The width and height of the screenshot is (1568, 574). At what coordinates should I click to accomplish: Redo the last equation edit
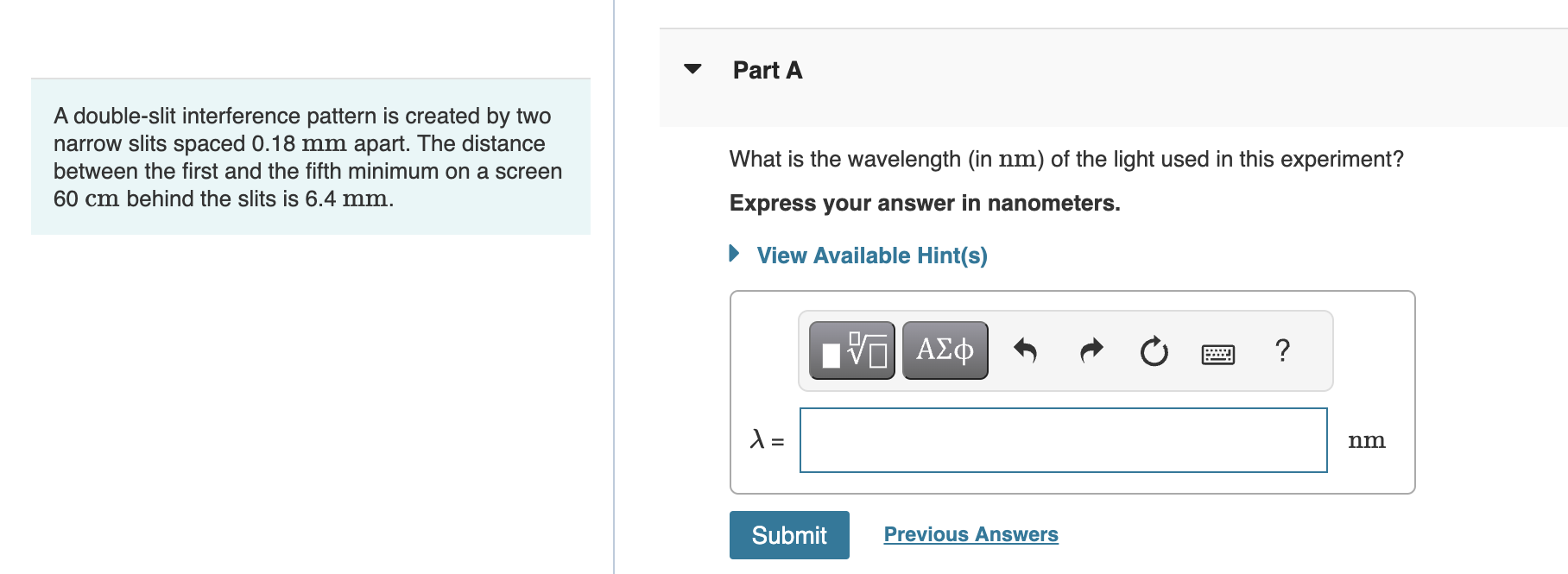tap(1090, 350)
